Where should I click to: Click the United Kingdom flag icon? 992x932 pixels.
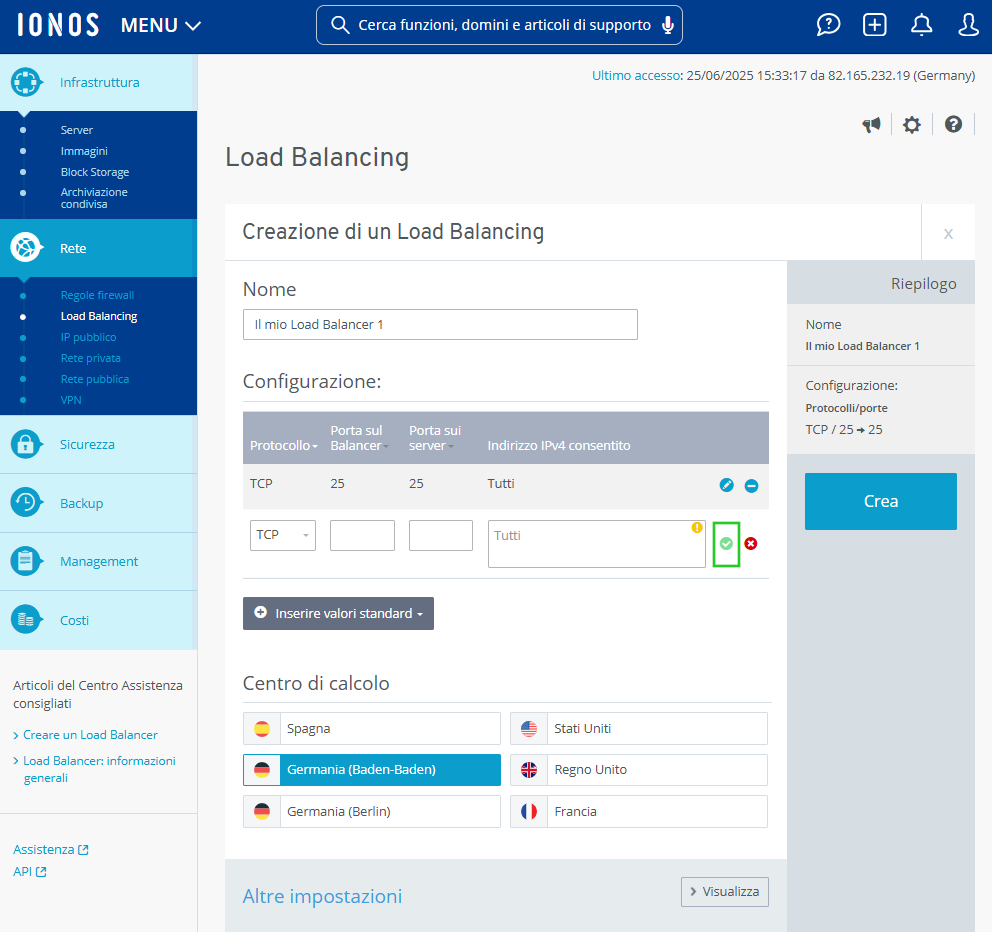[529, 770]
